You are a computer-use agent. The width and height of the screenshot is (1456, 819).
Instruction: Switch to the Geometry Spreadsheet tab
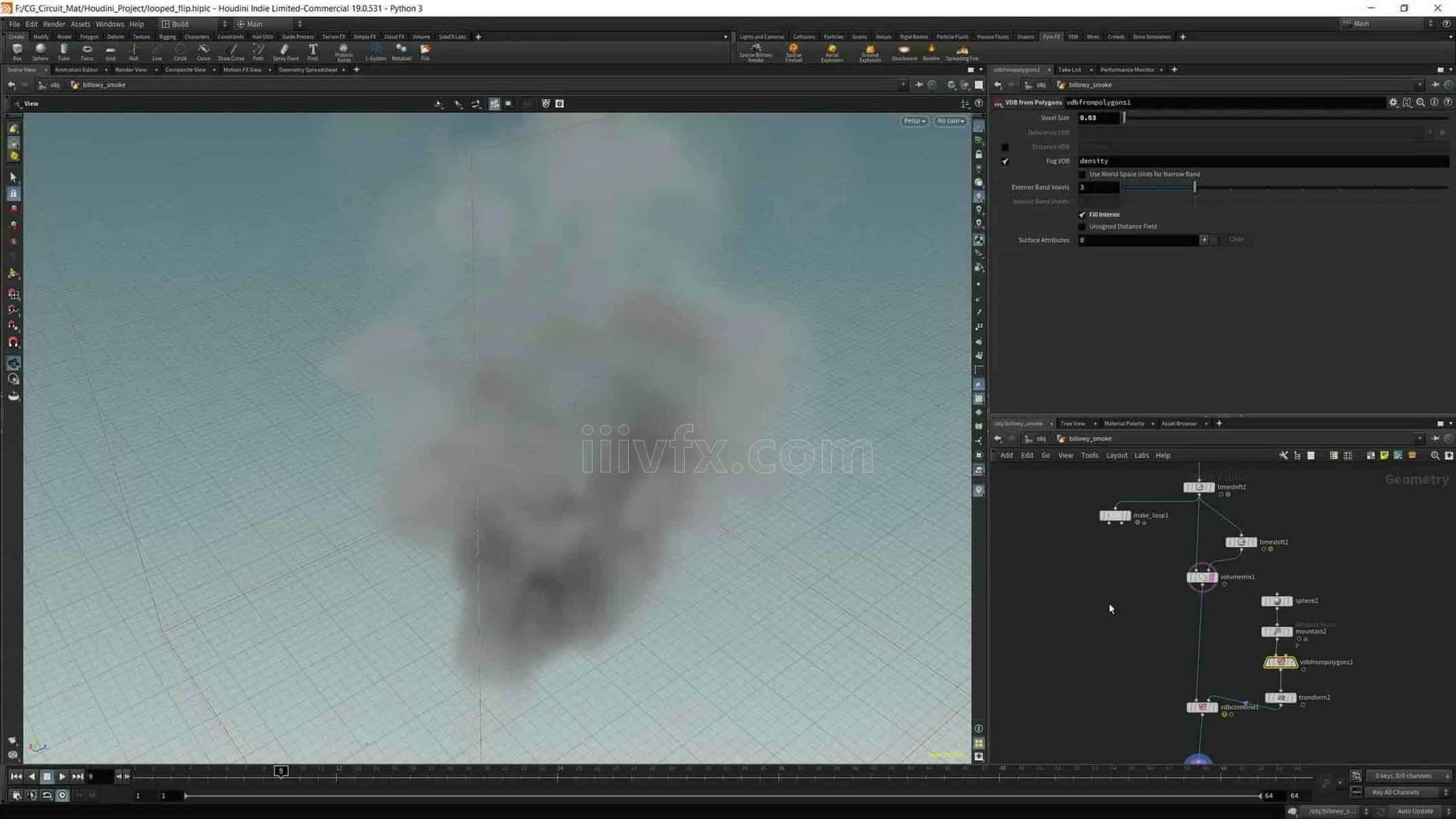click(307, 70)
